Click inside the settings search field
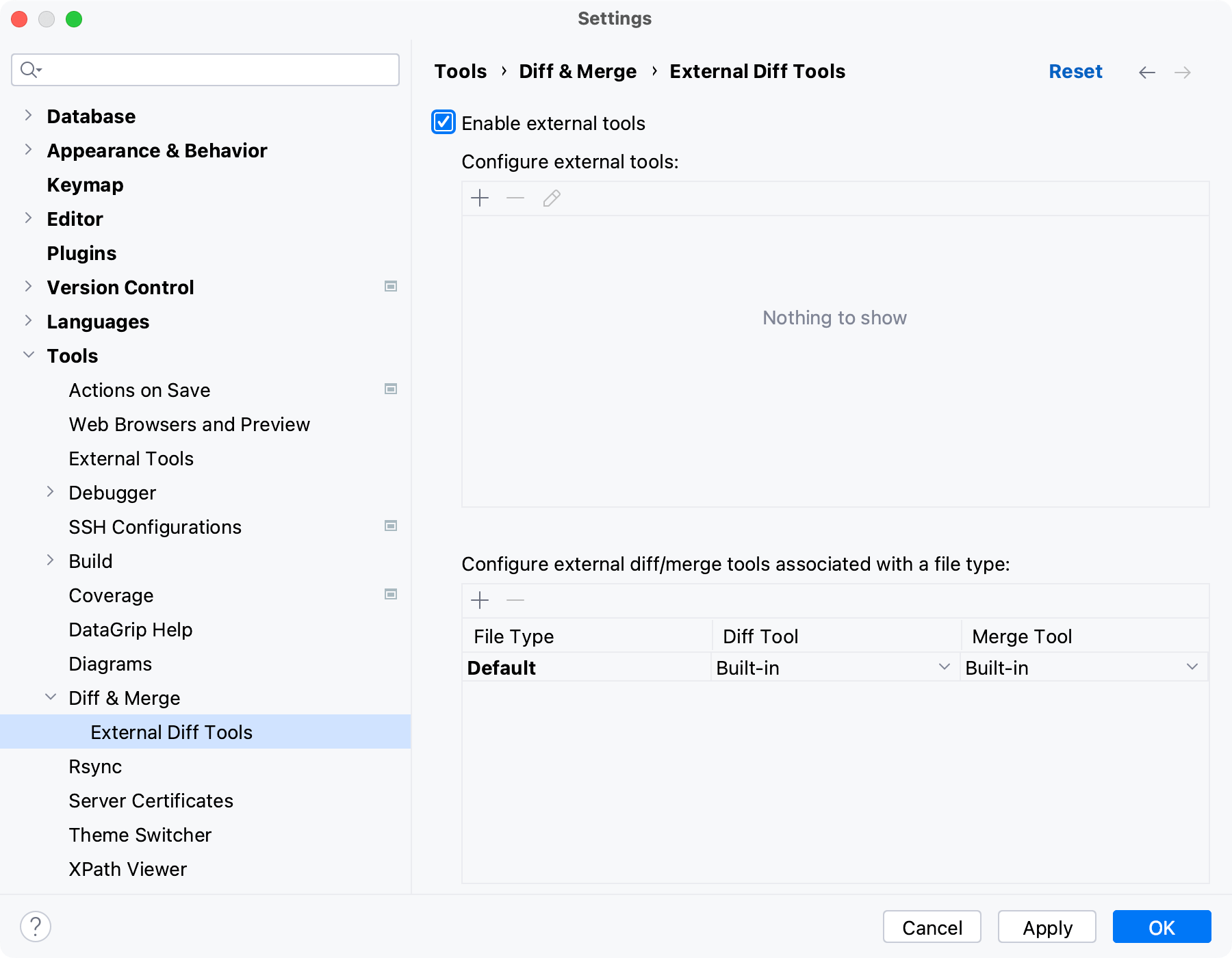The width and height of the screenshot is (1232, 958). click(205, 69)
